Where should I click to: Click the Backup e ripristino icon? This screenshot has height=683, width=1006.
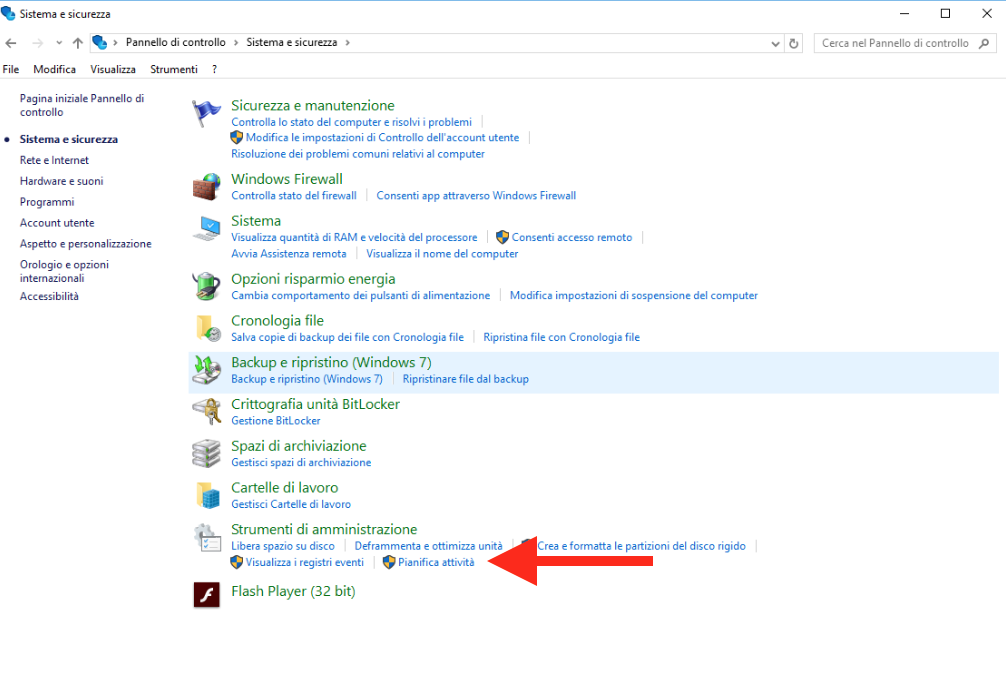point(207,370)
